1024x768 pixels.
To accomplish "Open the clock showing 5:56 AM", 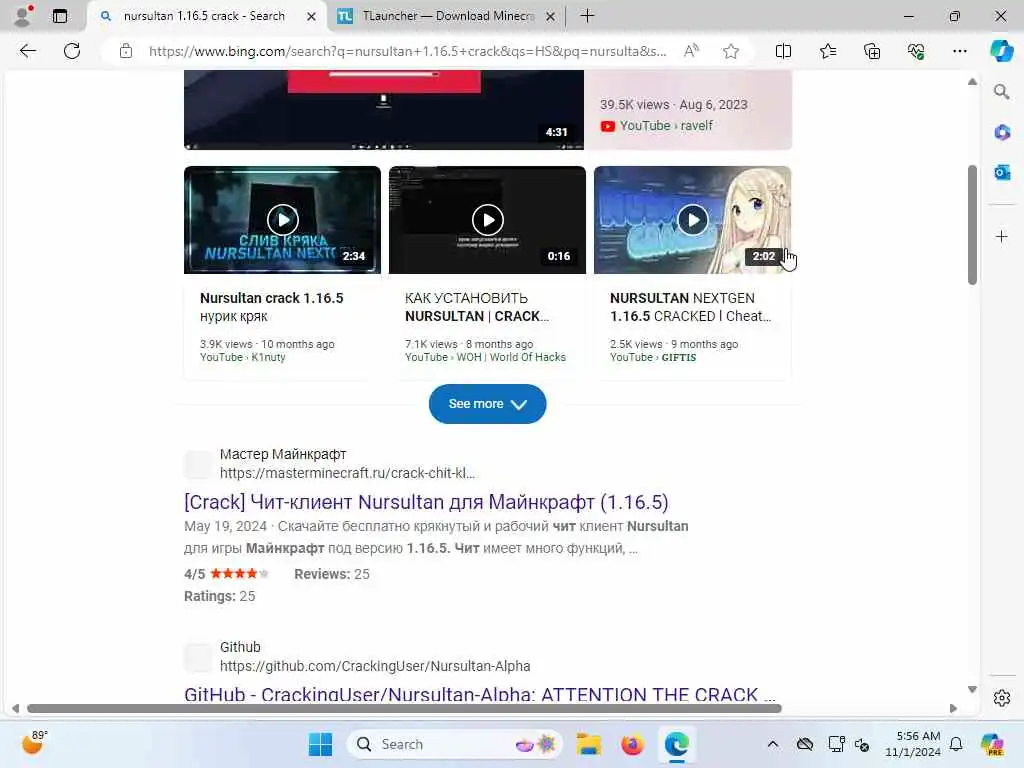I will [913, 744].
